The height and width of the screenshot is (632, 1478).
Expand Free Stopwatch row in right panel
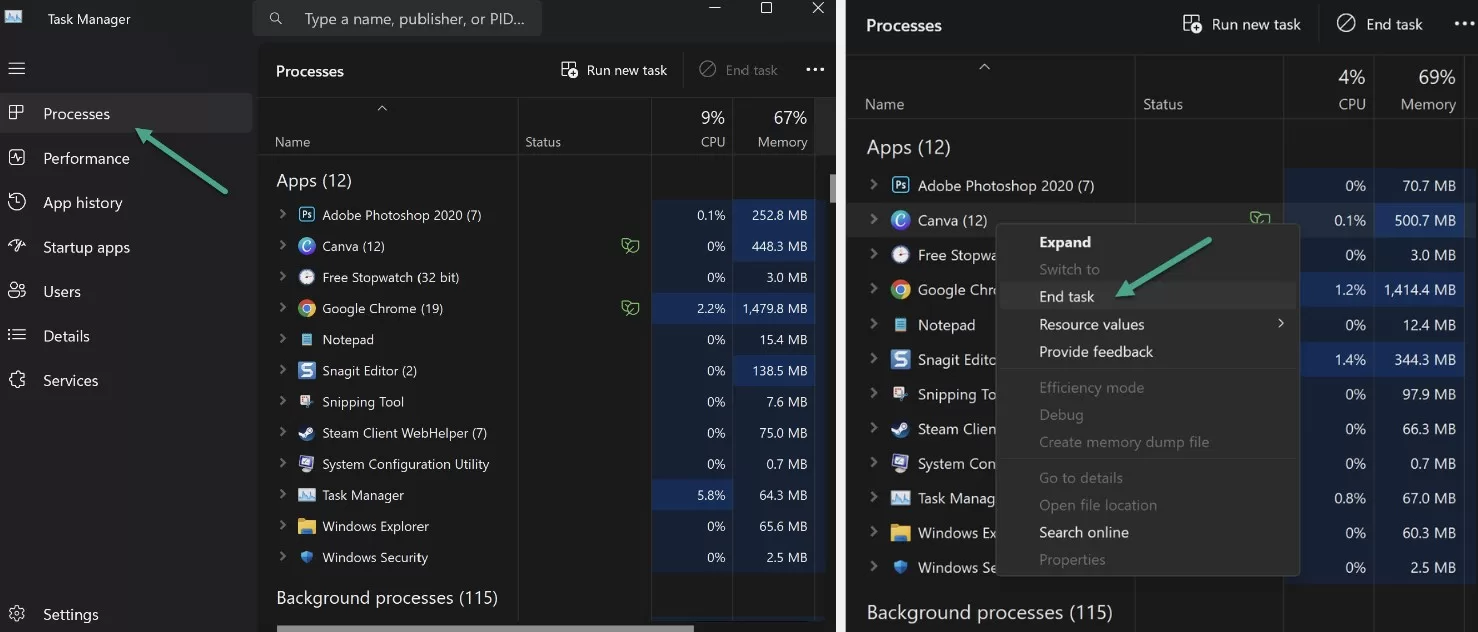coord(874,254)
